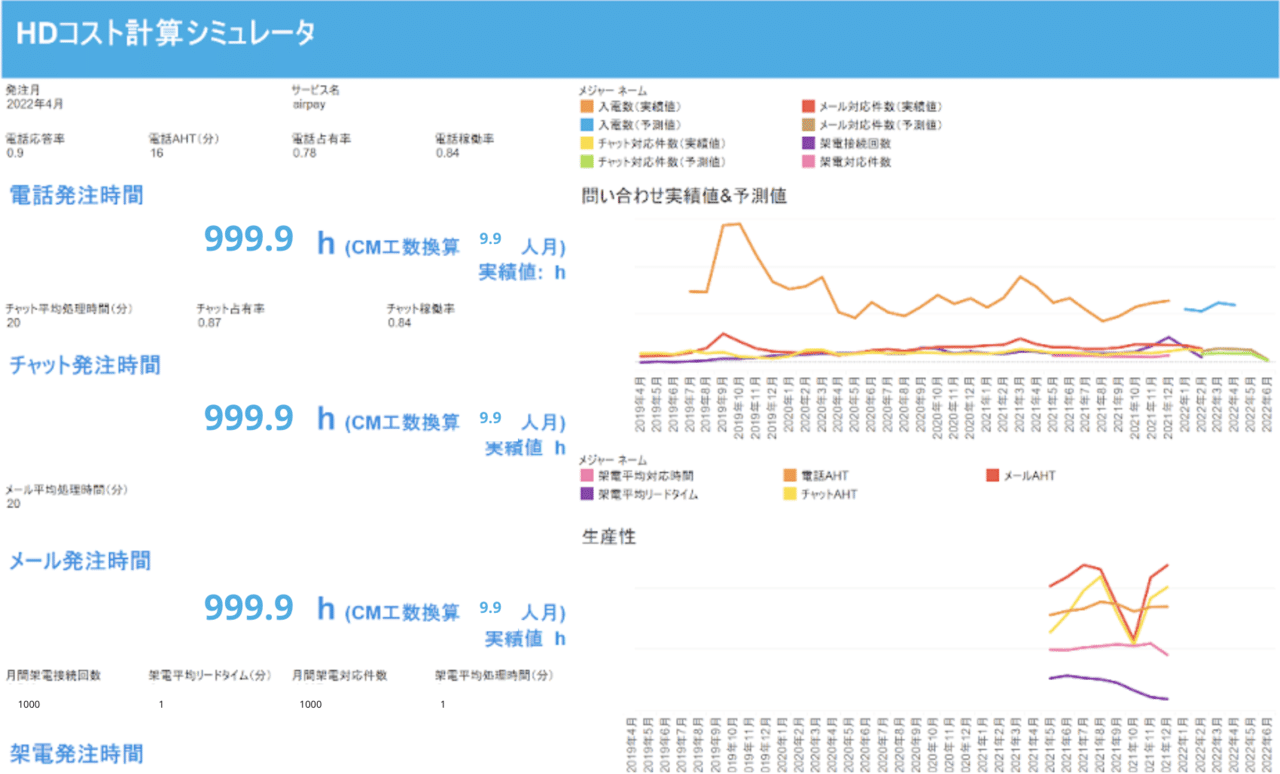The height and width of the screenshot is (774, 1280).
Task: Click the yellow チャットAHT legend swatch
Action: point(792,494)
